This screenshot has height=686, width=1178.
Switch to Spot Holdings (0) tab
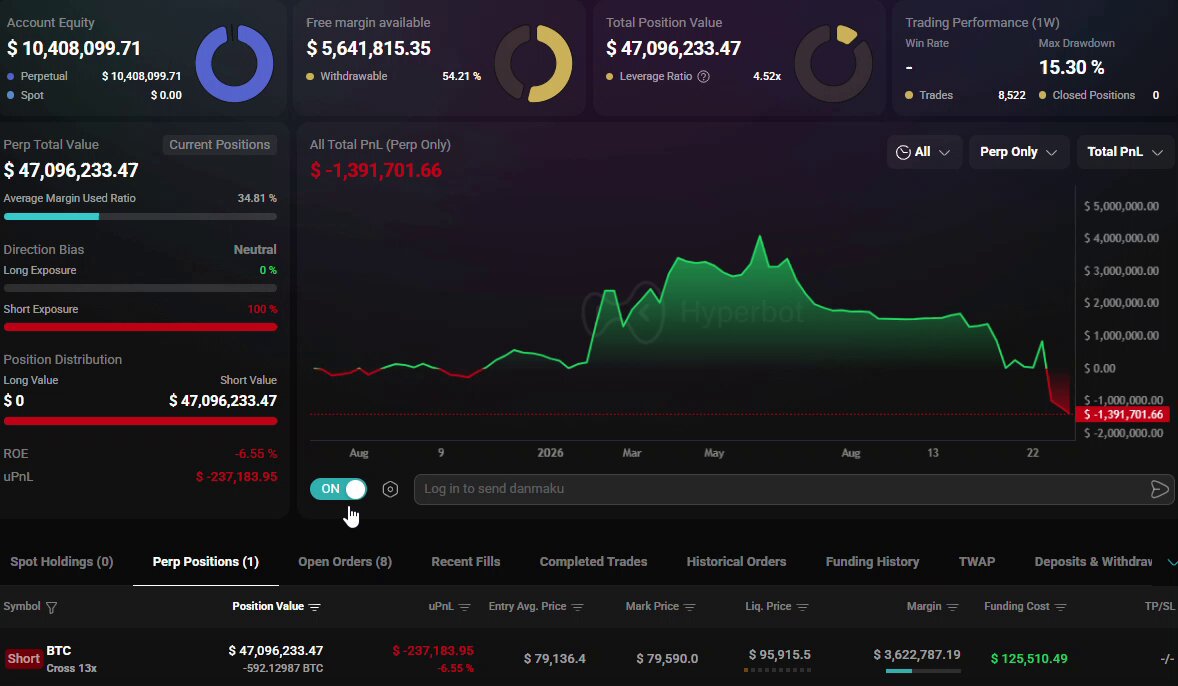(62, 562)
